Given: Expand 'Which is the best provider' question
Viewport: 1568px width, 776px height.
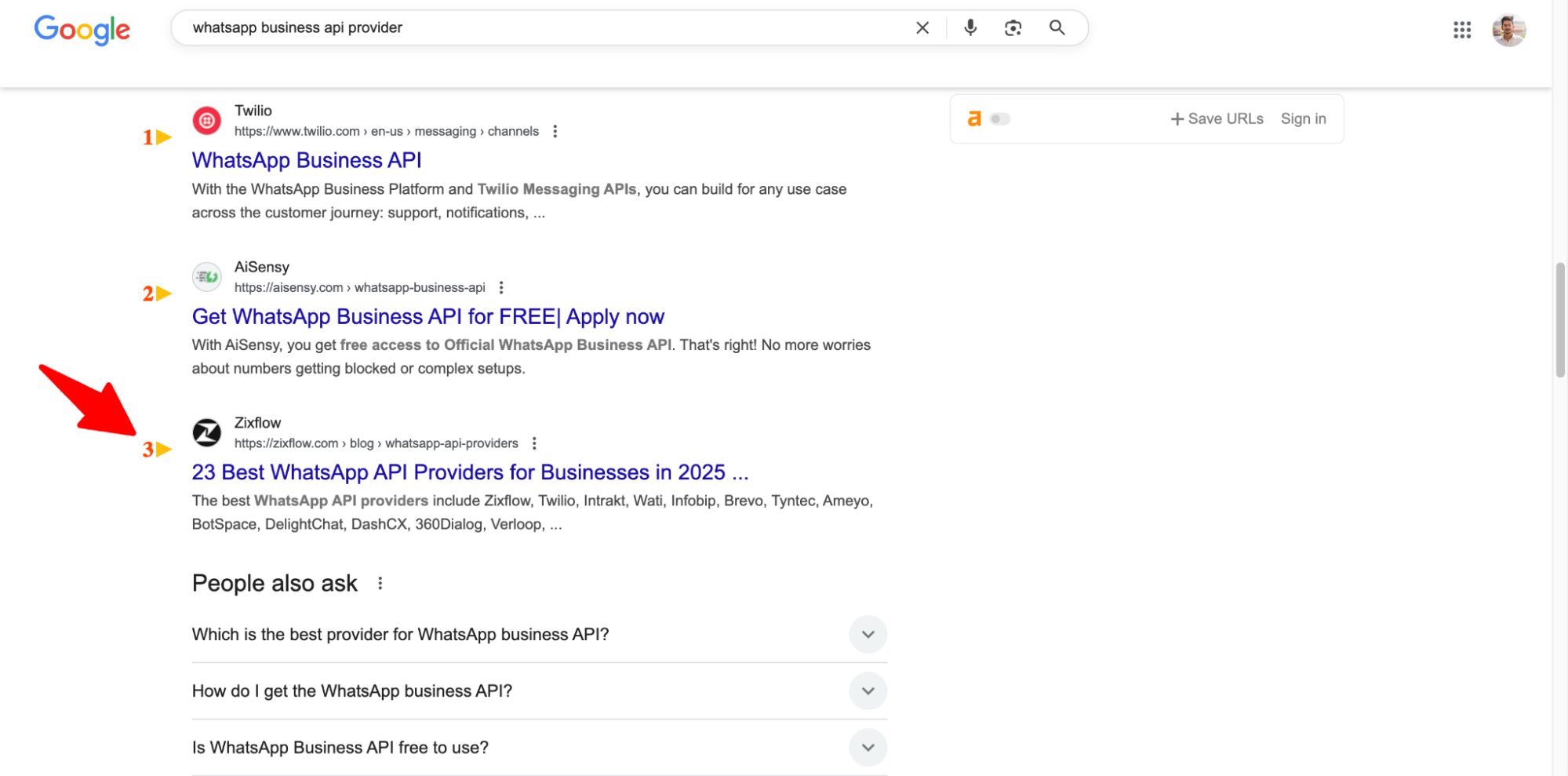Looking at the screenshot, I should (868, 634).
